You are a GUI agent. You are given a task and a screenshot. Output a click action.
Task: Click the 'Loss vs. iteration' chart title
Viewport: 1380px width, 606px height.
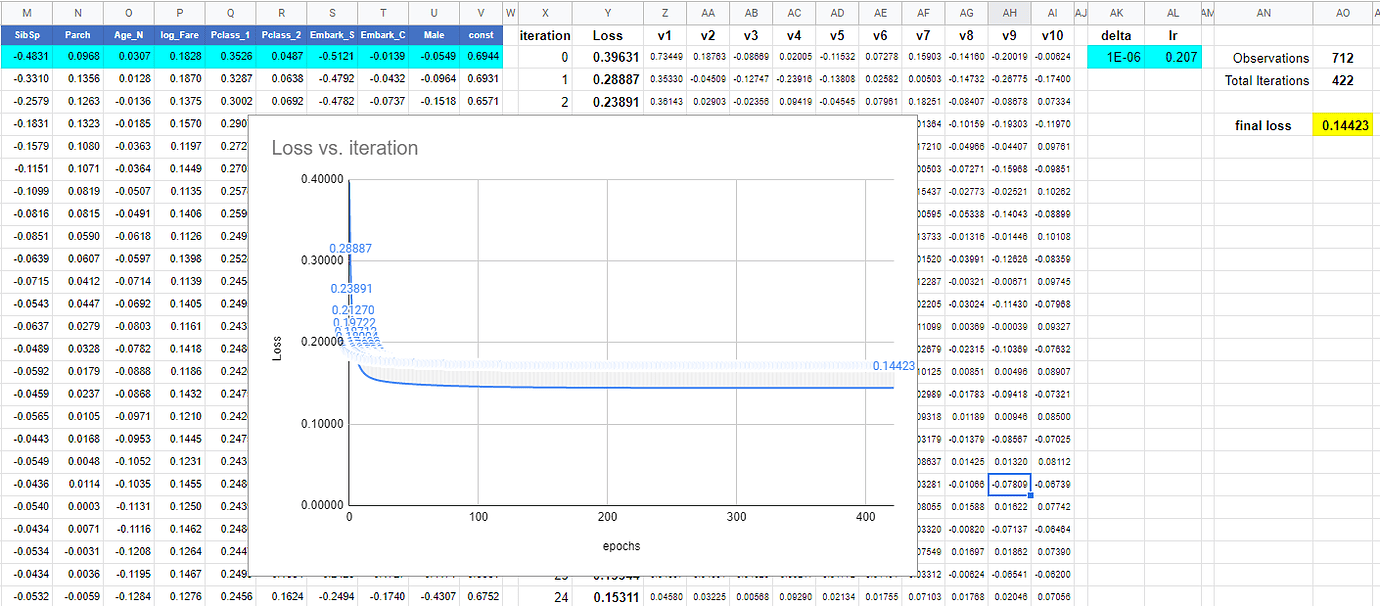tap(345, 148)
